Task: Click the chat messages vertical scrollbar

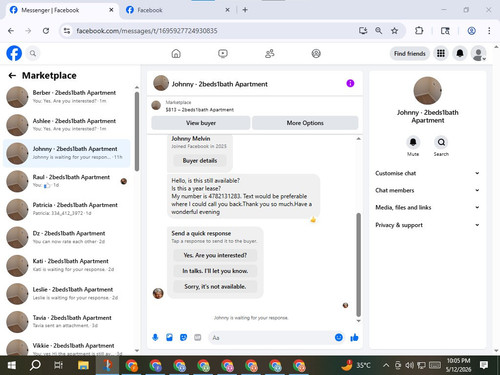Action: click(x=359, y=265)
